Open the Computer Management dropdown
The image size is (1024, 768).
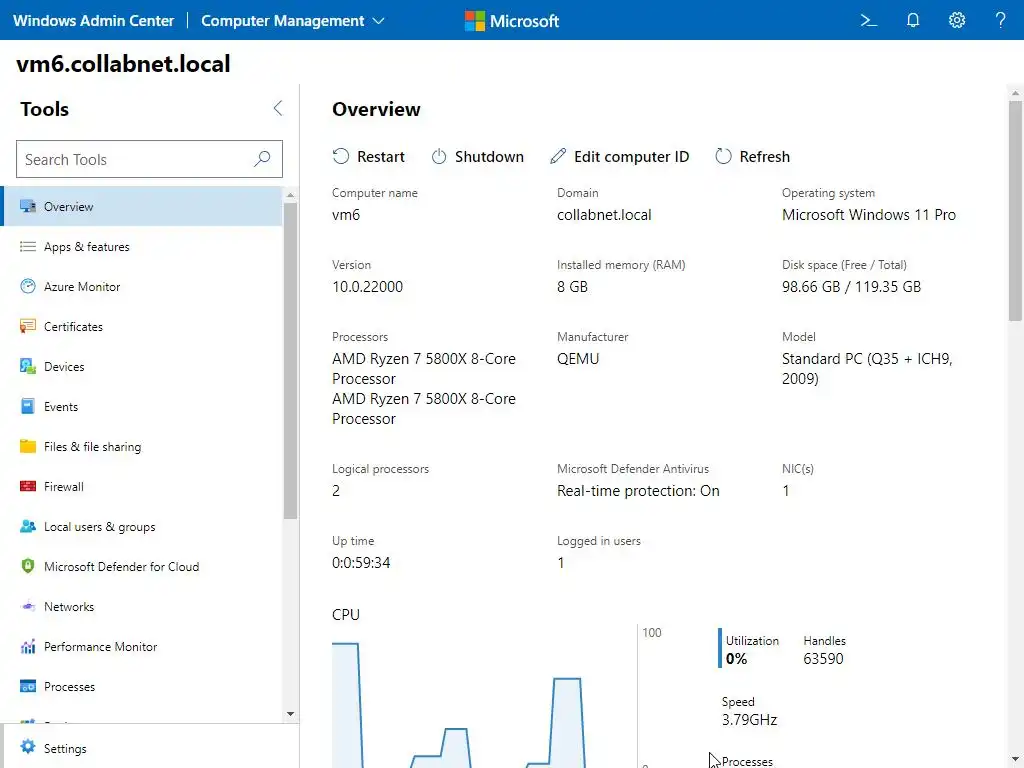[293, 21]
